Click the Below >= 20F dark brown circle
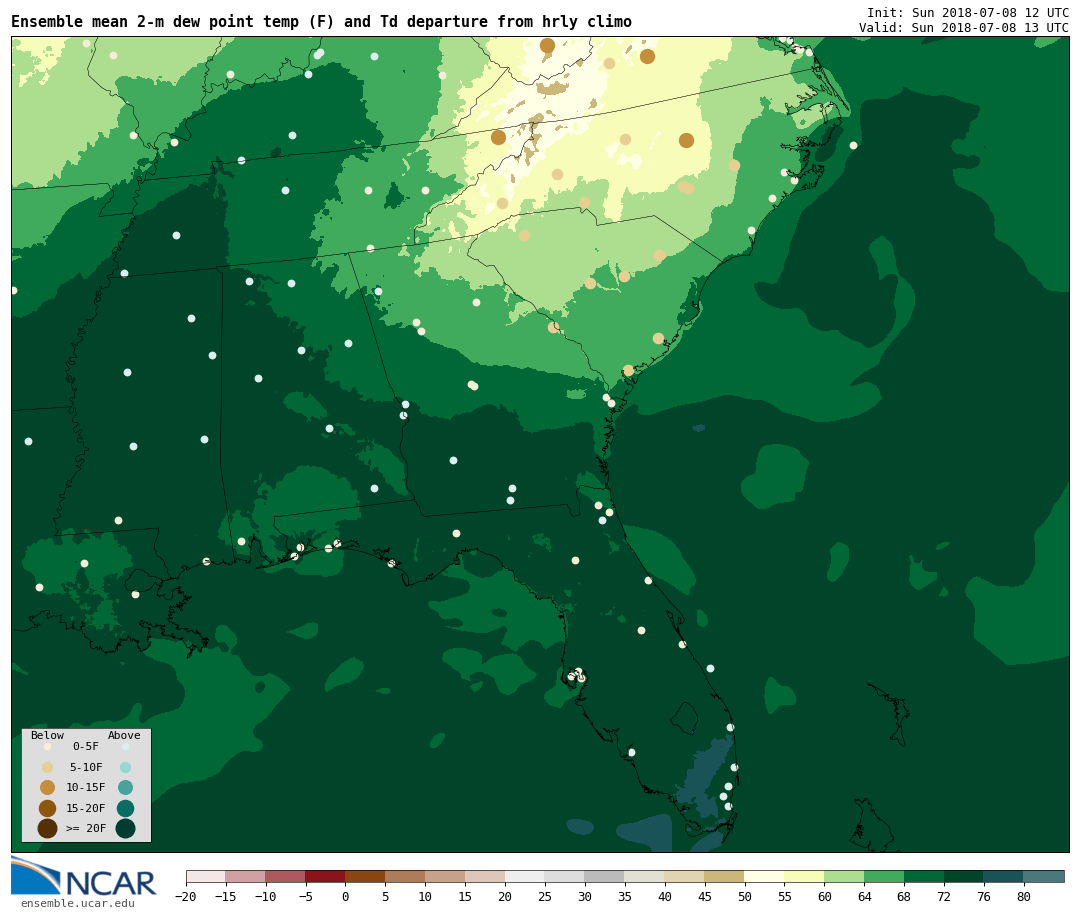Image resolution: width=1080 pixels, height=915 pixels. tap(47, 828)
